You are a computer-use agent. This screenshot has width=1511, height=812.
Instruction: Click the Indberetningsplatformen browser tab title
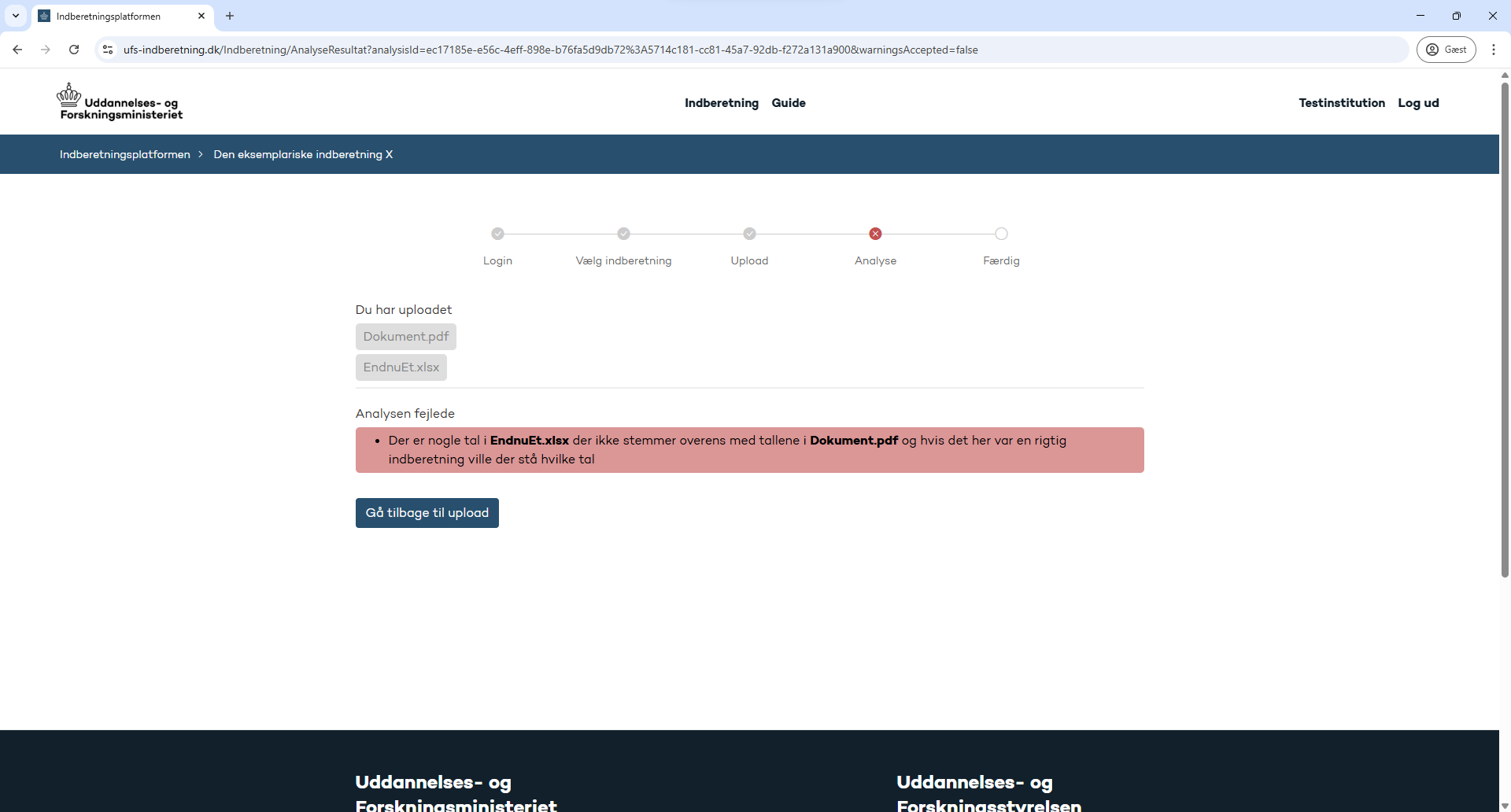pyautogui.click(x=109, y=16)
